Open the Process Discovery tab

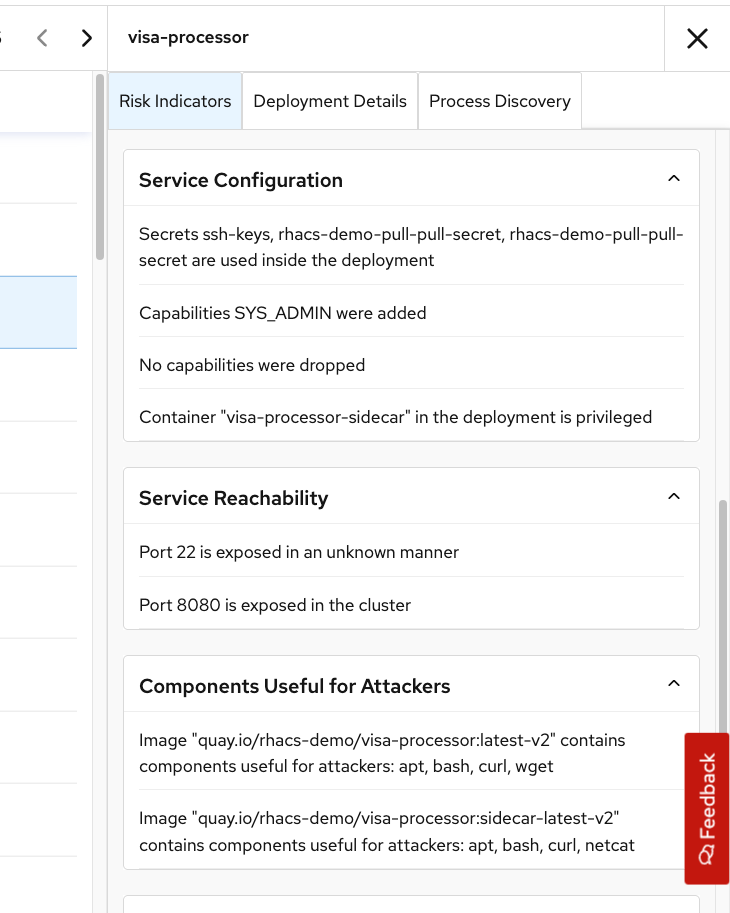(x=499, y=101)
